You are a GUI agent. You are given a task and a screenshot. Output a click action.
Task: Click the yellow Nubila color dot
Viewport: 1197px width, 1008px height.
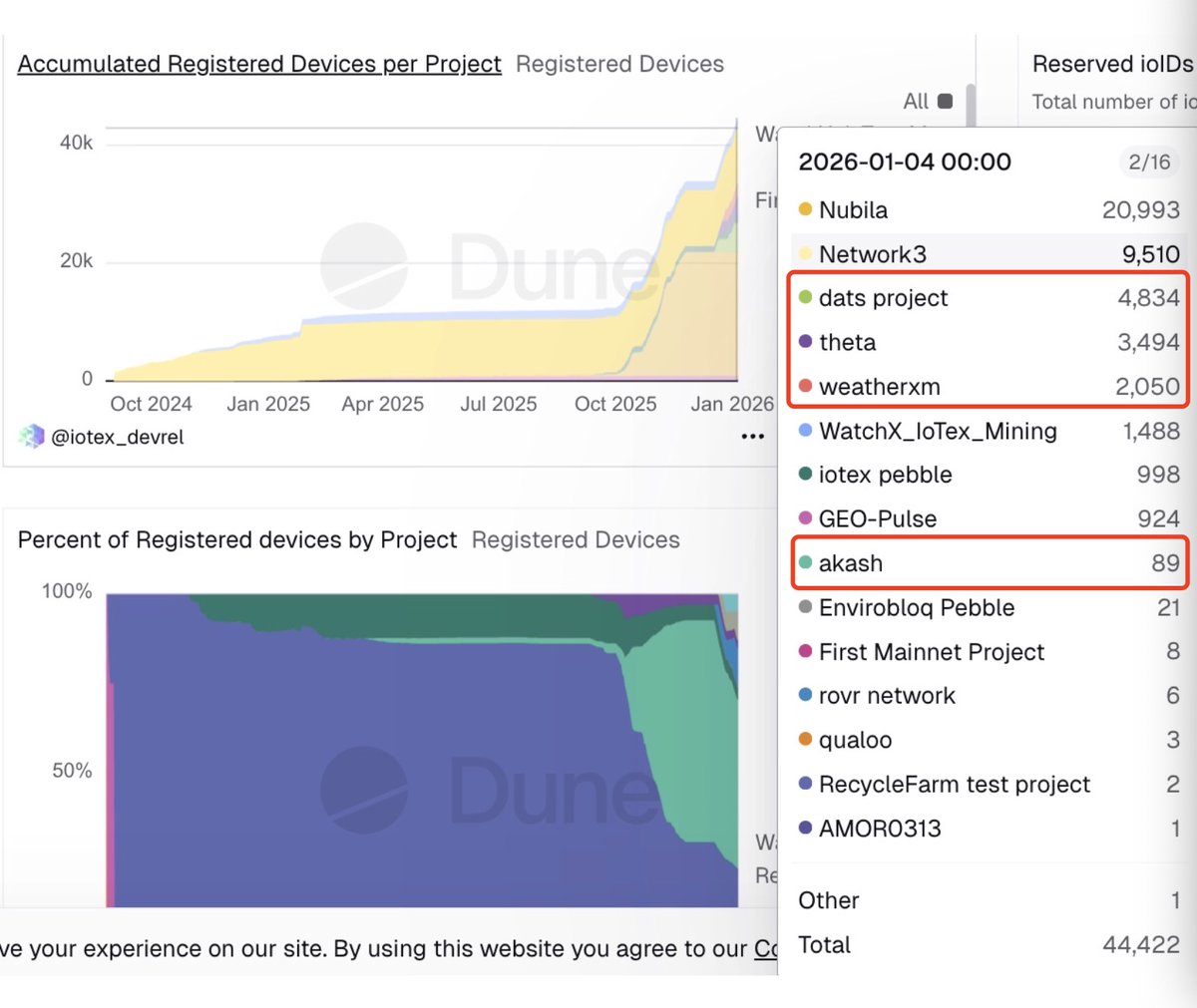805,209
